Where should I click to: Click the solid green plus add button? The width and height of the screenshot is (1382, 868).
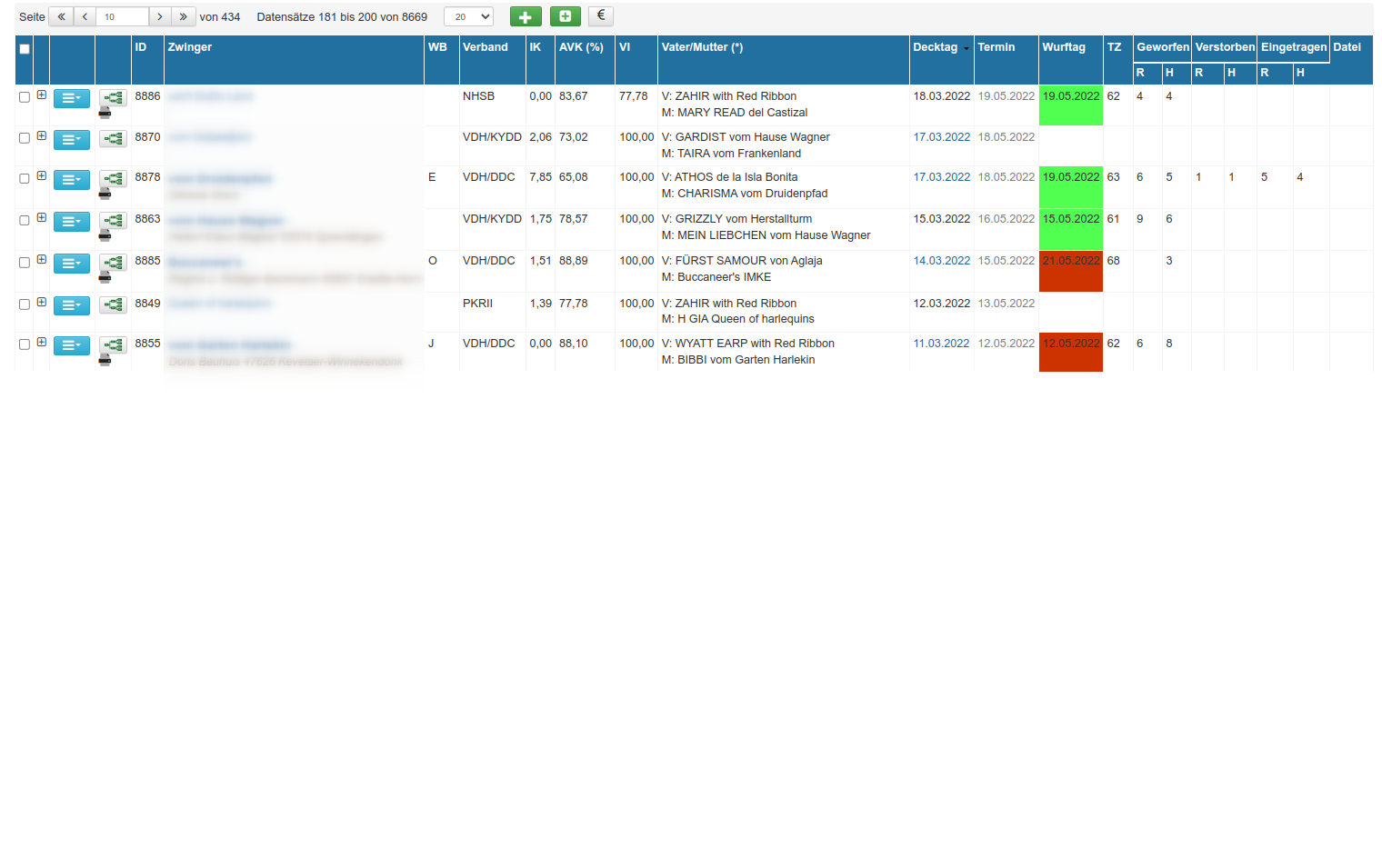pos(526,16)
